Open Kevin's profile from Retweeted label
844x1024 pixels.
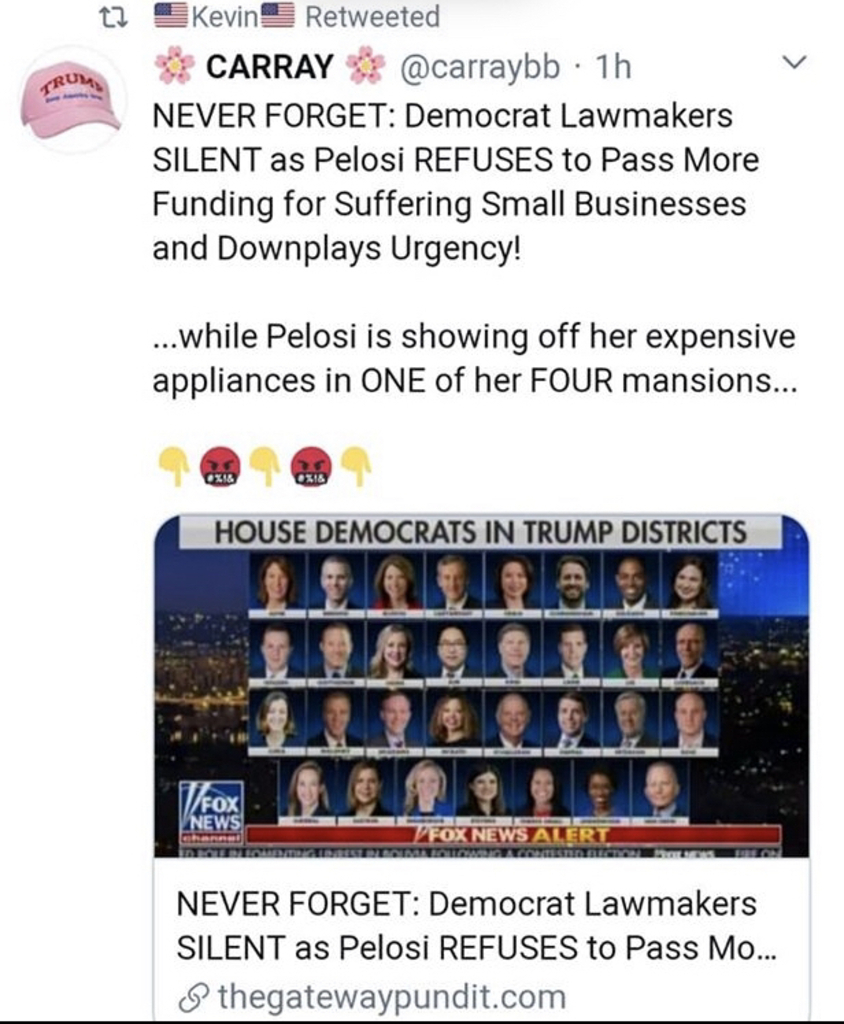tap(224, 17)
